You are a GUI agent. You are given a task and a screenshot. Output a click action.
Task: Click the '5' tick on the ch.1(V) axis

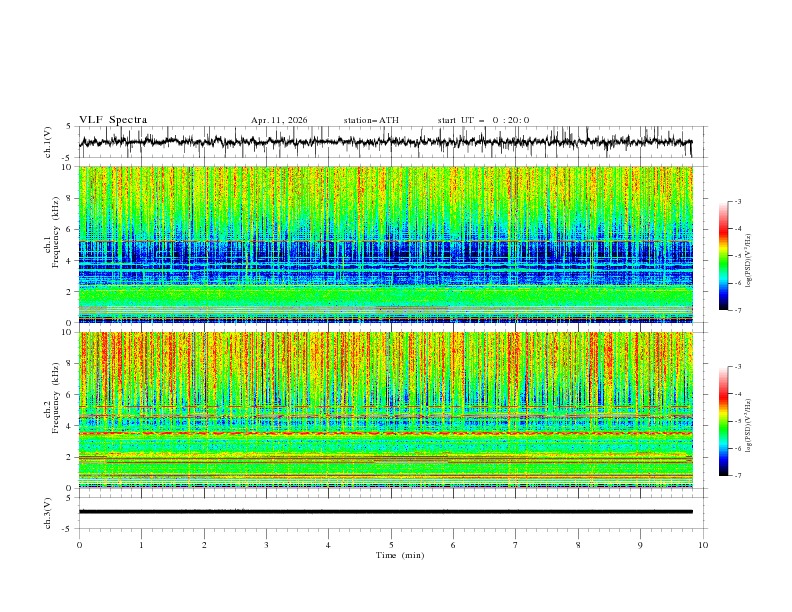[x=69, y=126]
